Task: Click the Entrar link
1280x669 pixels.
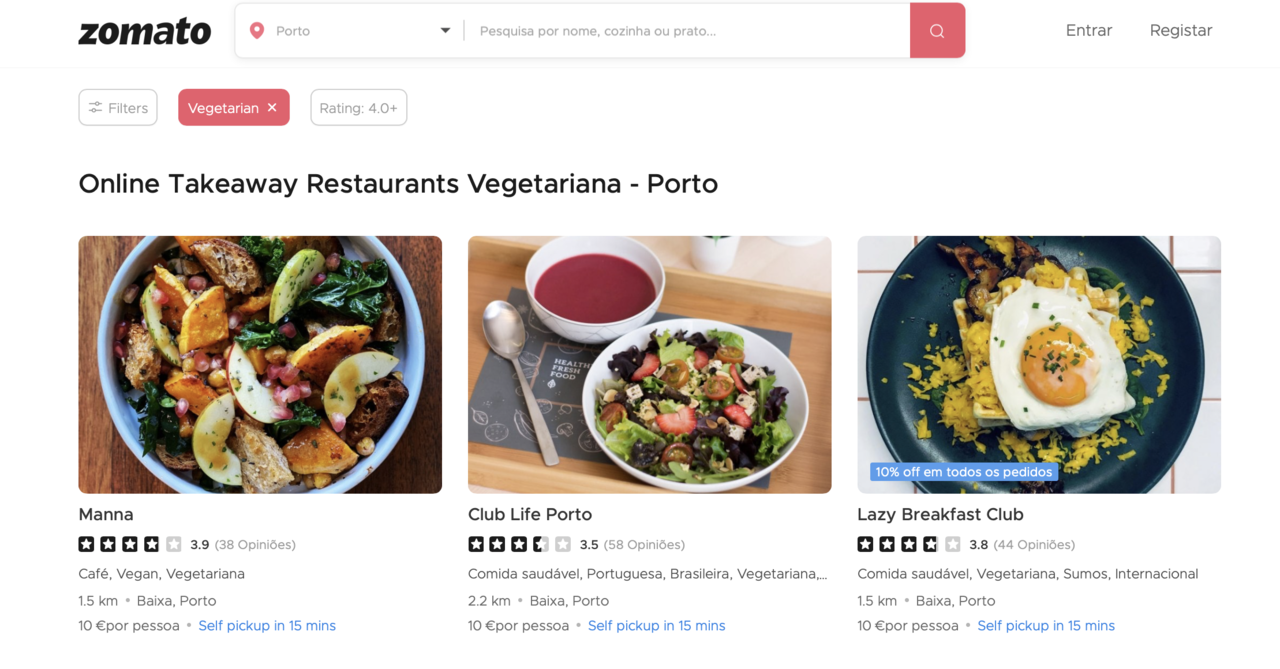Action: 1089,30
